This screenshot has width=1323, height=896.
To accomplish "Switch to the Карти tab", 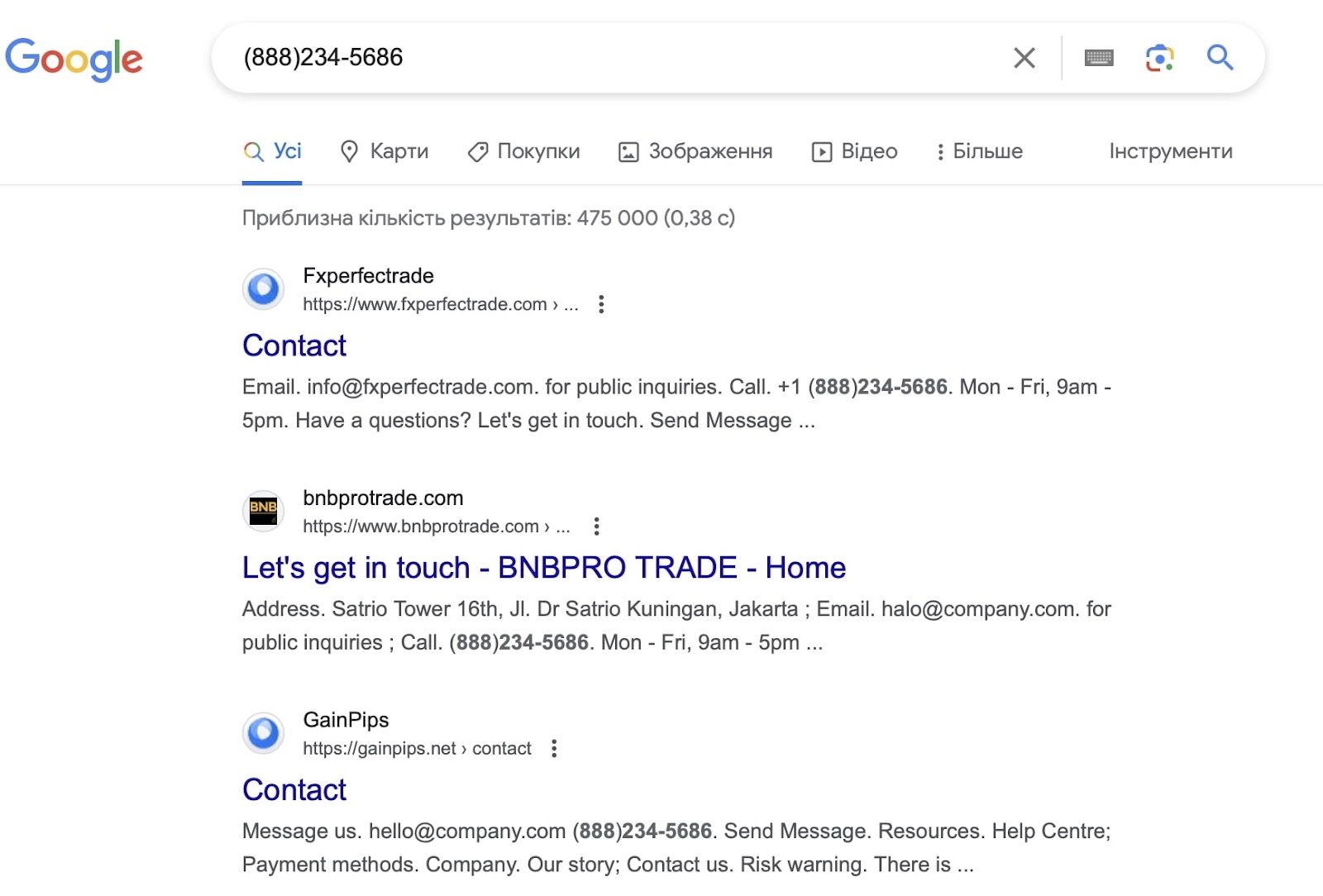I will point(384,151).
